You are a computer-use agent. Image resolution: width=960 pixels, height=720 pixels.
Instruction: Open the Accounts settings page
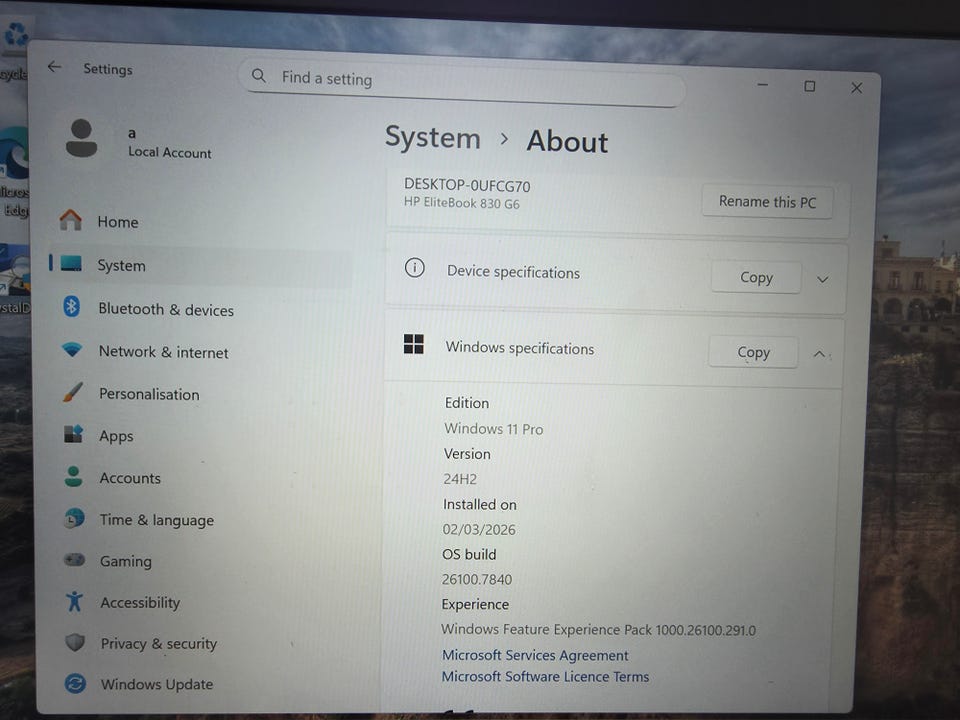click(202, 478)
